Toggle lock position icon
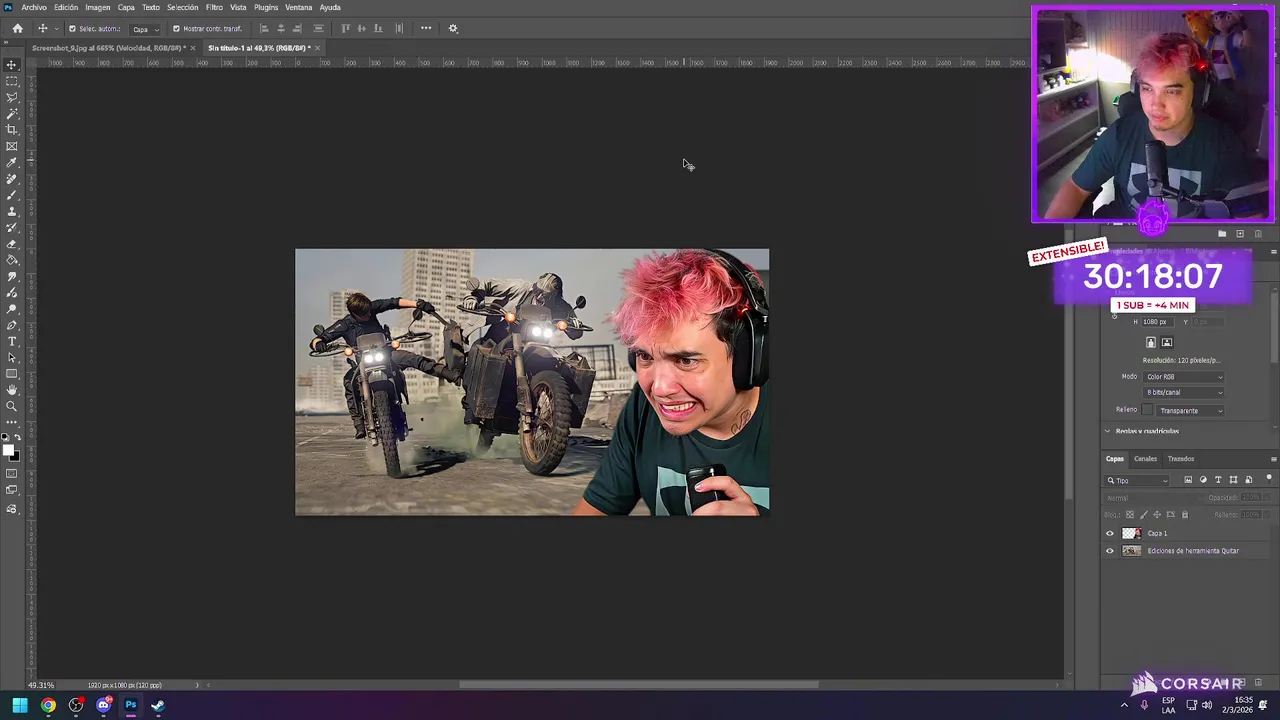This screenshot has height=720, width=1280. coord(1157,514)
